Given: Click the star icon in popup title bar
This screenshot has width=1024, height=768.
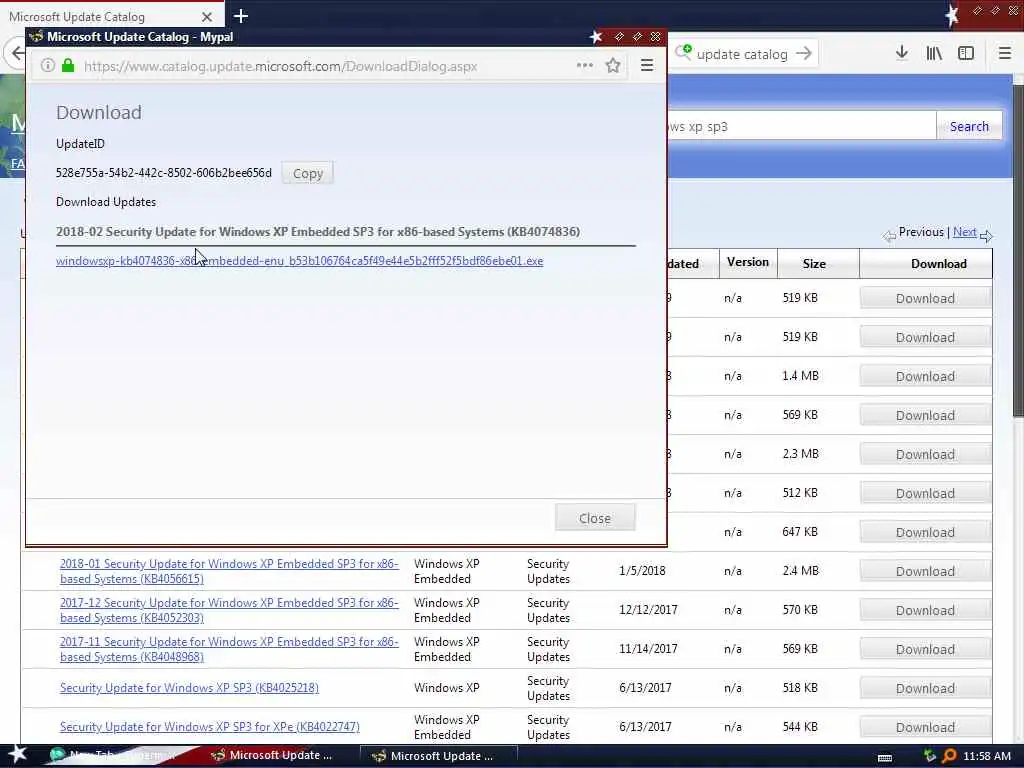Looking at the screenshot, I should pos(596,37).
